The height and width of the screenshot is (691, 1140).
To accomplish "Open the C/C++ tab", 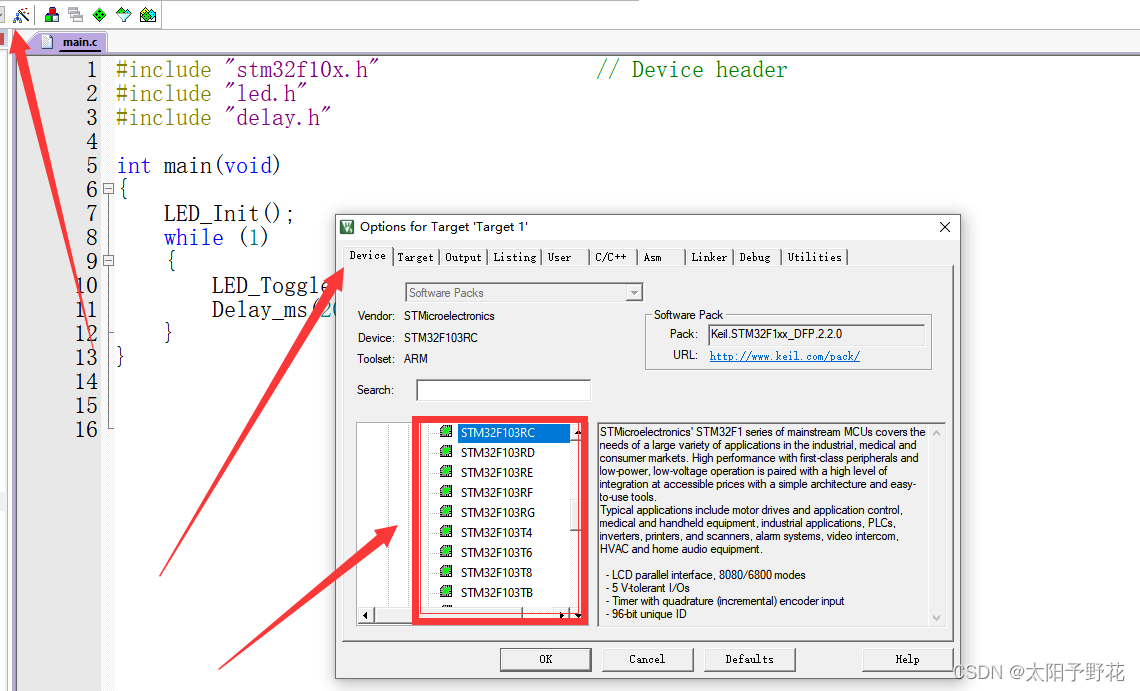I will (x=611, y=257).
